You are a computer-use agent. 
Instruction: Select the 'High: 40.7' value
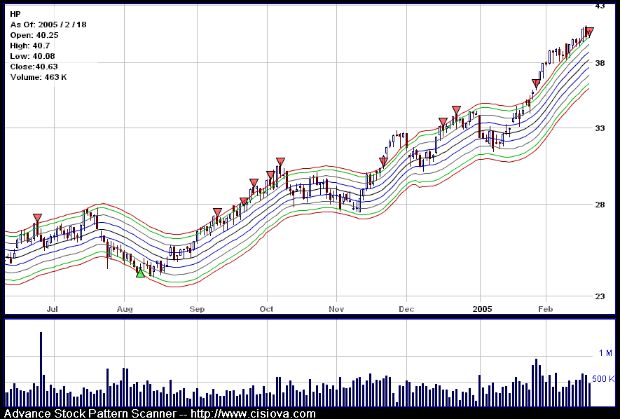tap(32, 46)
